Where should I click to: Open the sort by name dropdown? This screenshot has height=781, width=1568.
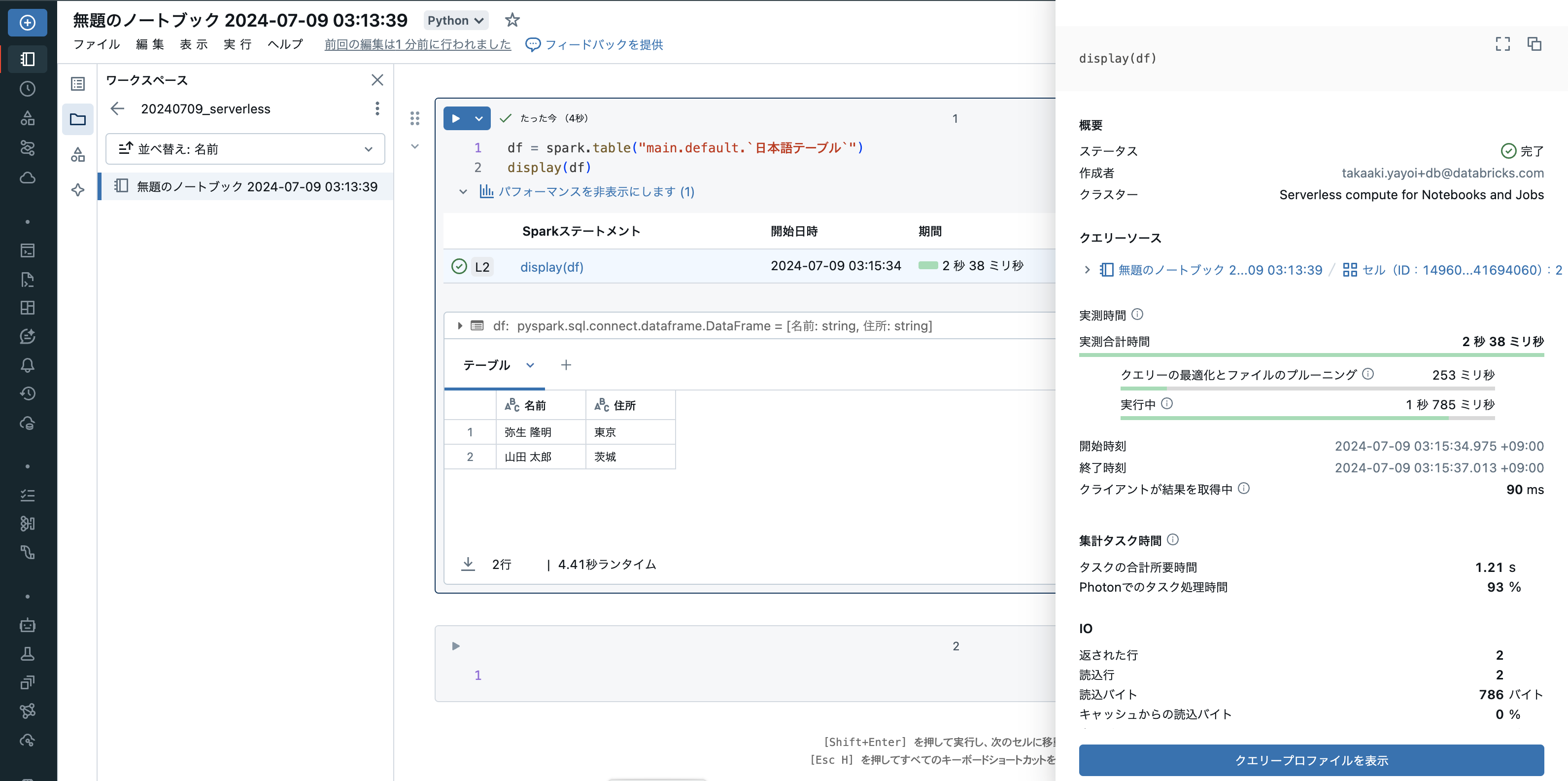(245, 149)
